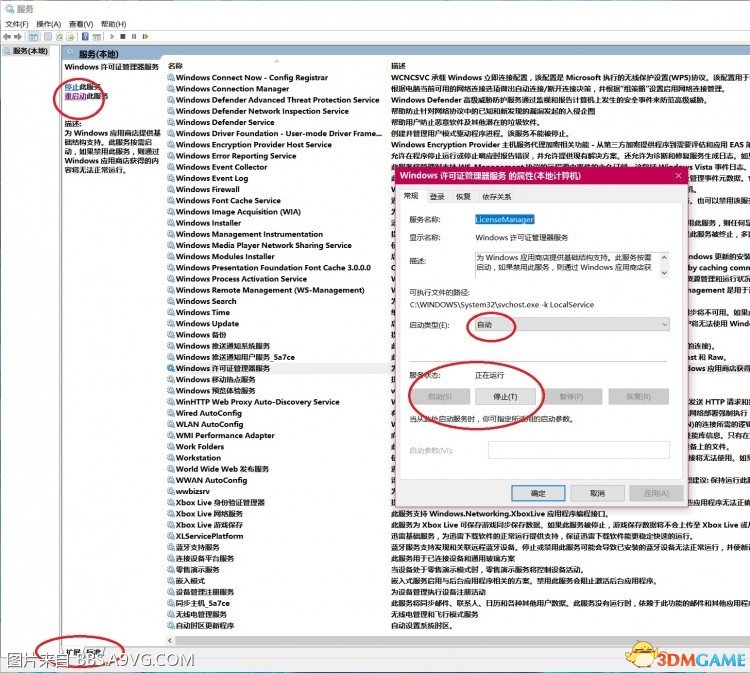Viewport: 750px width, 673px height.
Task: Click the 重启动 link for this service
Action: coord(76,96)
